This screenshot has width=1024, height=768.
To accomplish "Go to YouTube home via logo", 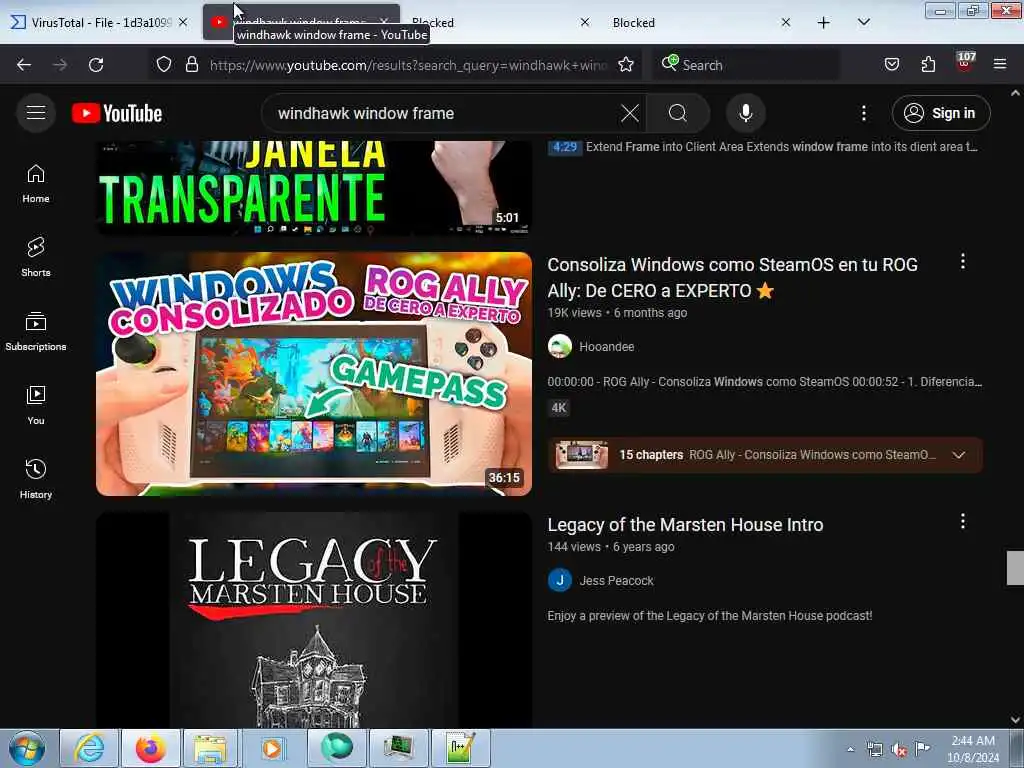I will click(x=117, y=113).
